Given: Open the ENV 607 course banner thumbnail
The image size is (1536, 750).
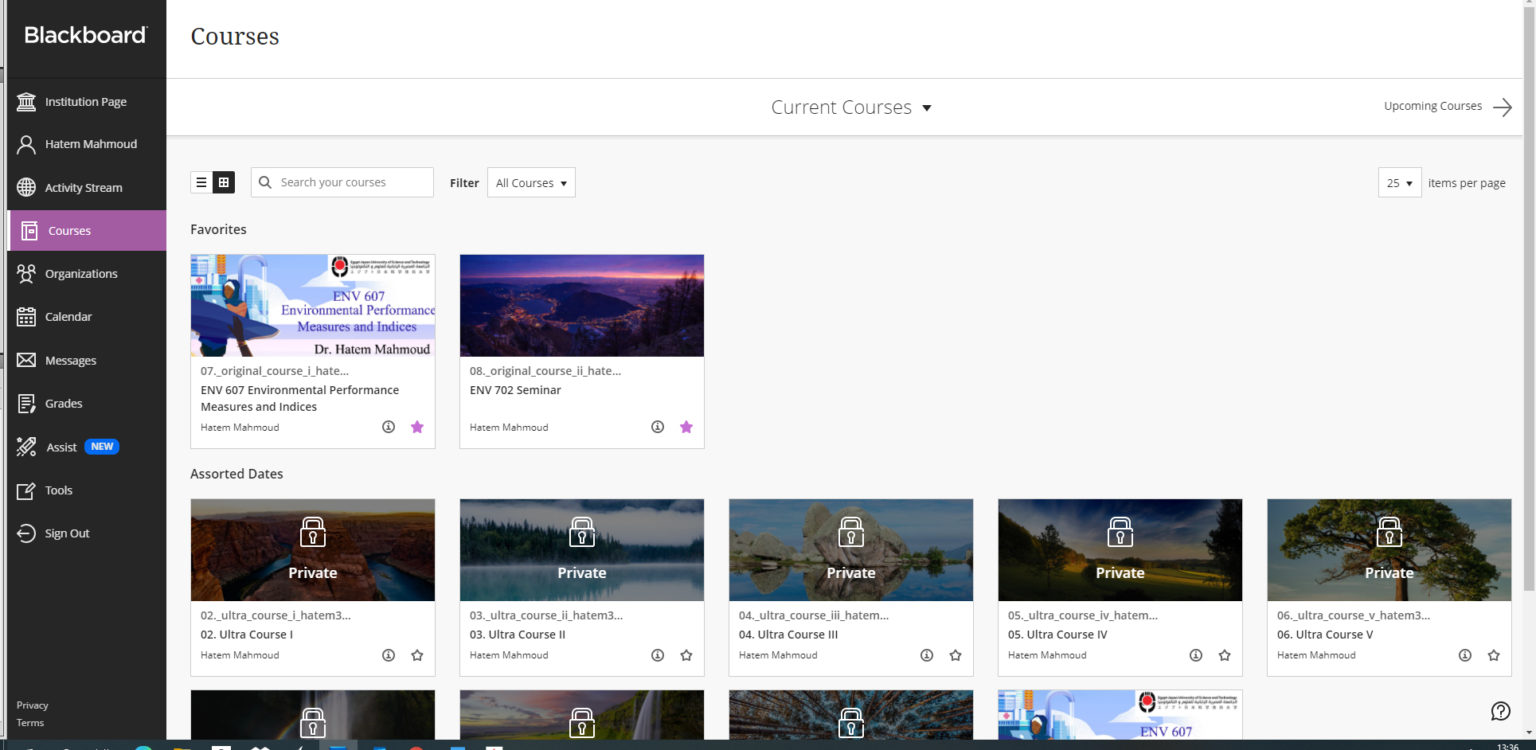Looking at the screenshot, I should (x=313, y=305).
